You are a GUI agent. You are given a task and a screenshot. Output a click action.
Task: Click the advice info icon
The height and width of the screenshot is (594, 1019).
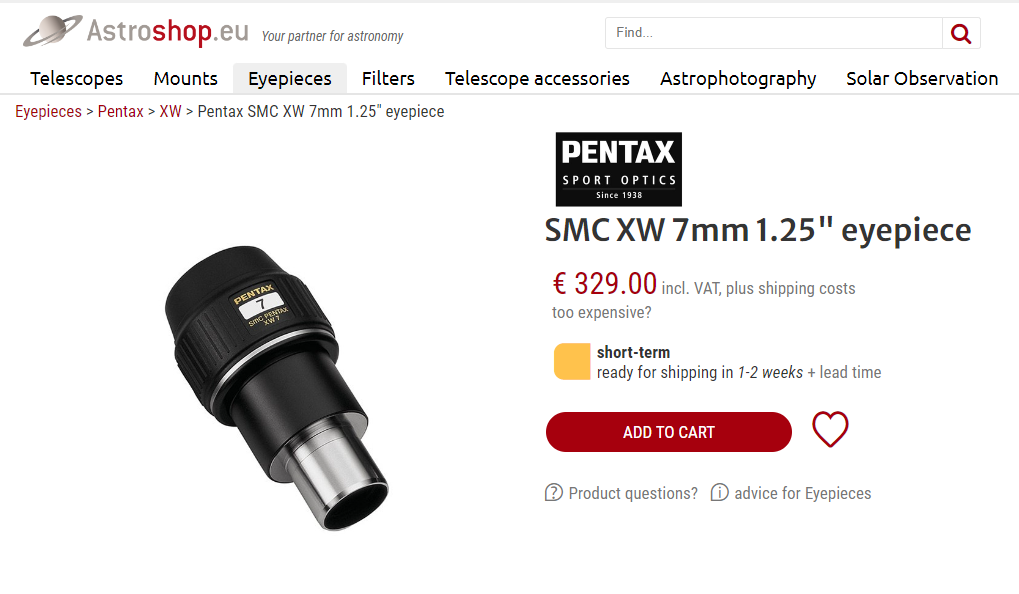(719, 493)
